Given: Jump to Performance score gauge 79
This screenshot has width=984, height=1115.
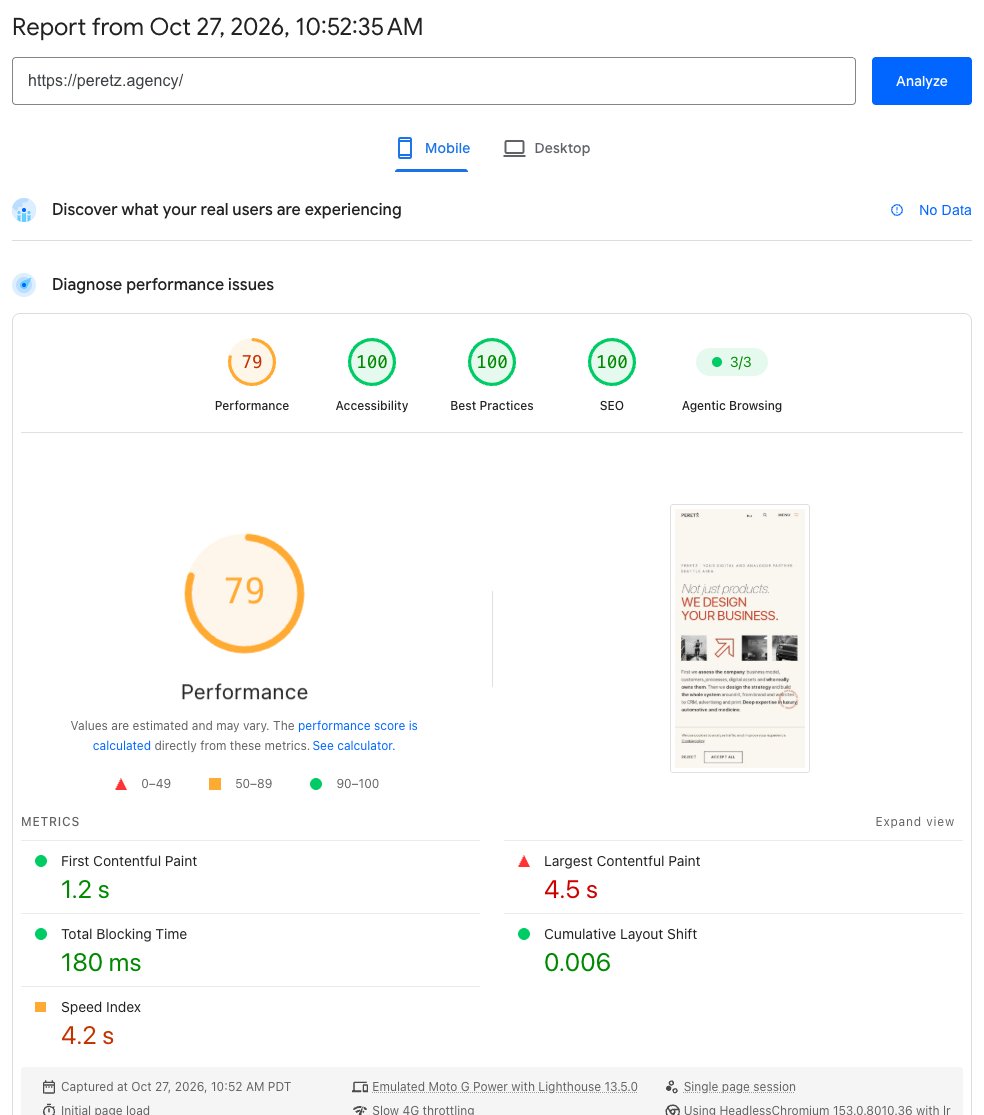Looking at the screenshot, I should coord(252,362).
